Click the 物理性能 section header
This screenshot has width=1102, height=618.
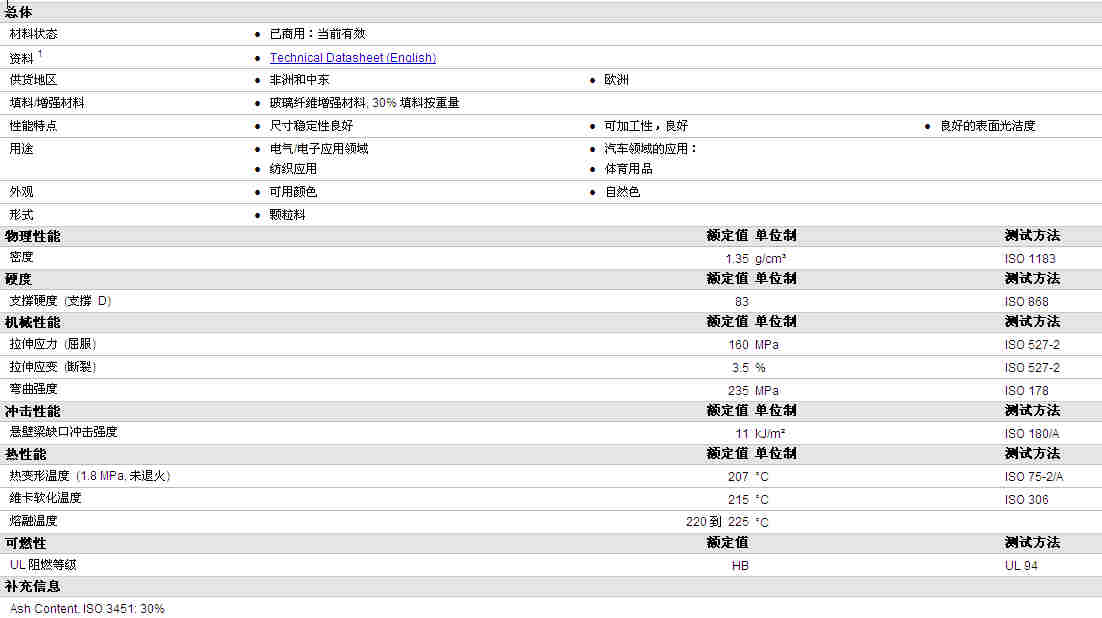click(32, 236)
